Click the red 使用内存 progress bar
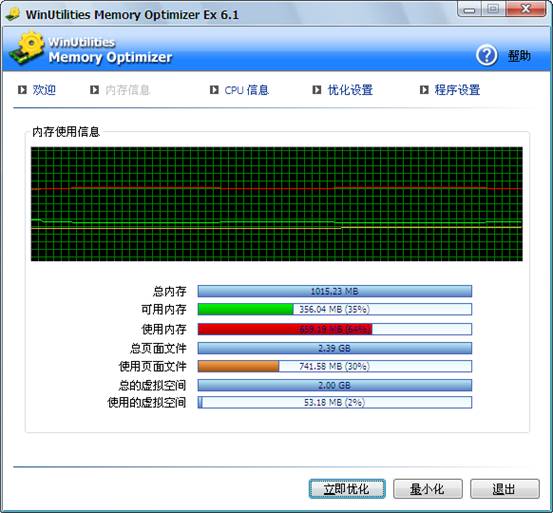 pos(335,329)
